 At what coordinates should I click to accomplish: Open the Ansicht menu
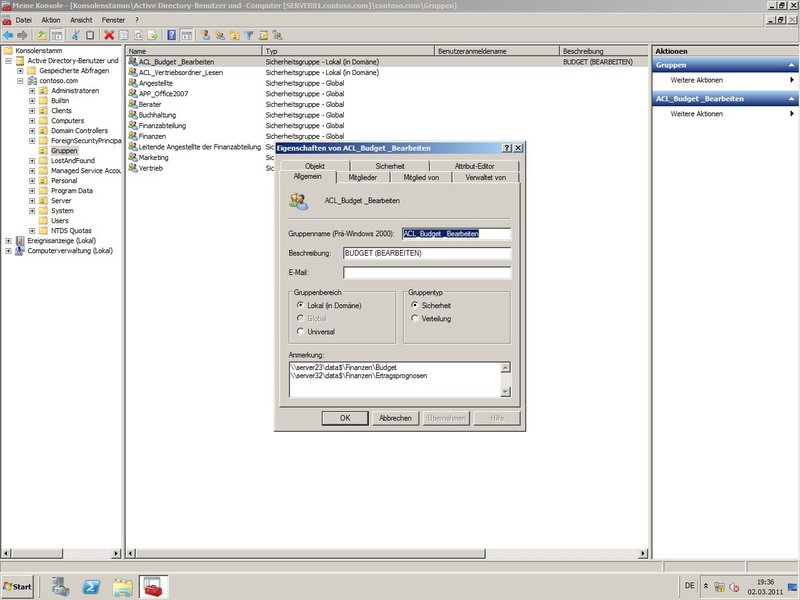tap(81, 20)
